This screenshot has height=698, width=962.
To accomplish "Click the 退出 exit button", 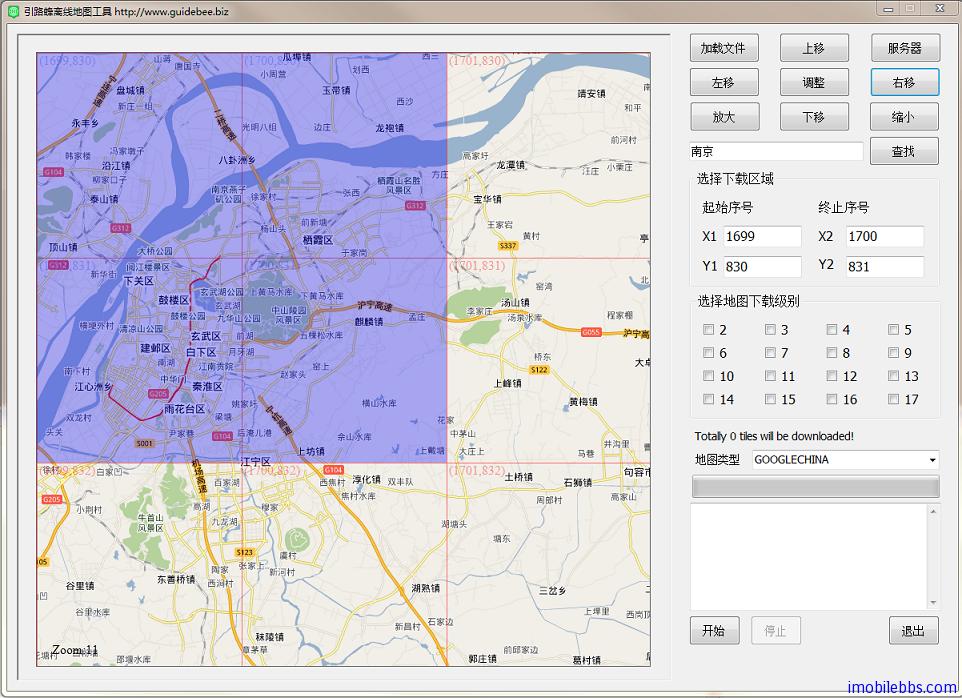I will pos(913,631).
